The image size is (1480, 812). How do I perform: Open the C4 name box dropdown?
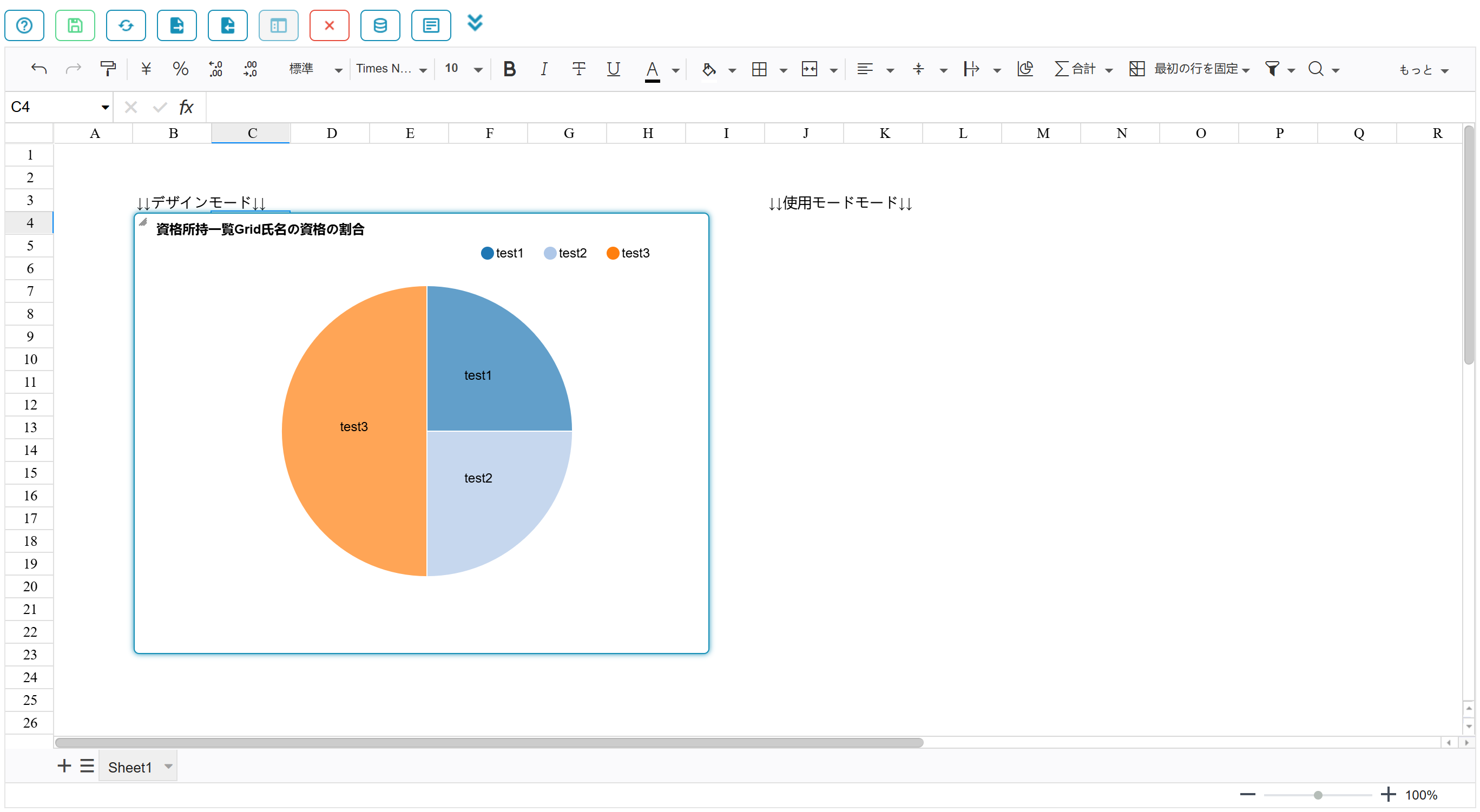click(105, 108)
